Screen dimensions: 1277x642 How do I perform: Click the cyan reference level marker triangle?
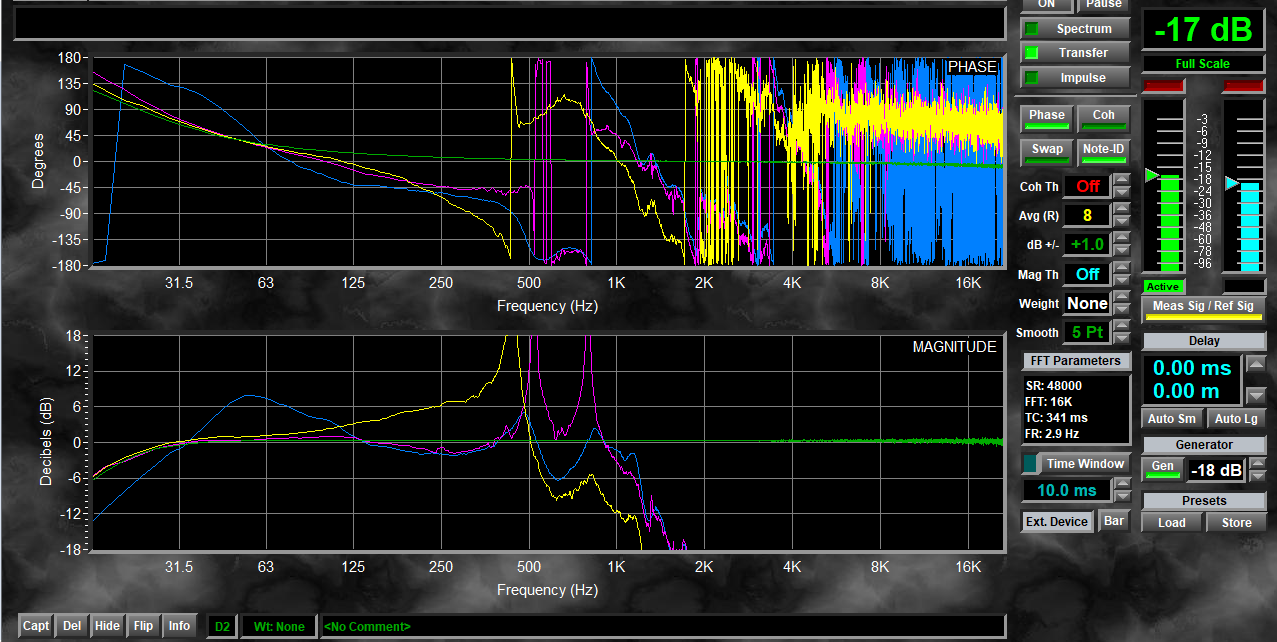(1231, 183)
